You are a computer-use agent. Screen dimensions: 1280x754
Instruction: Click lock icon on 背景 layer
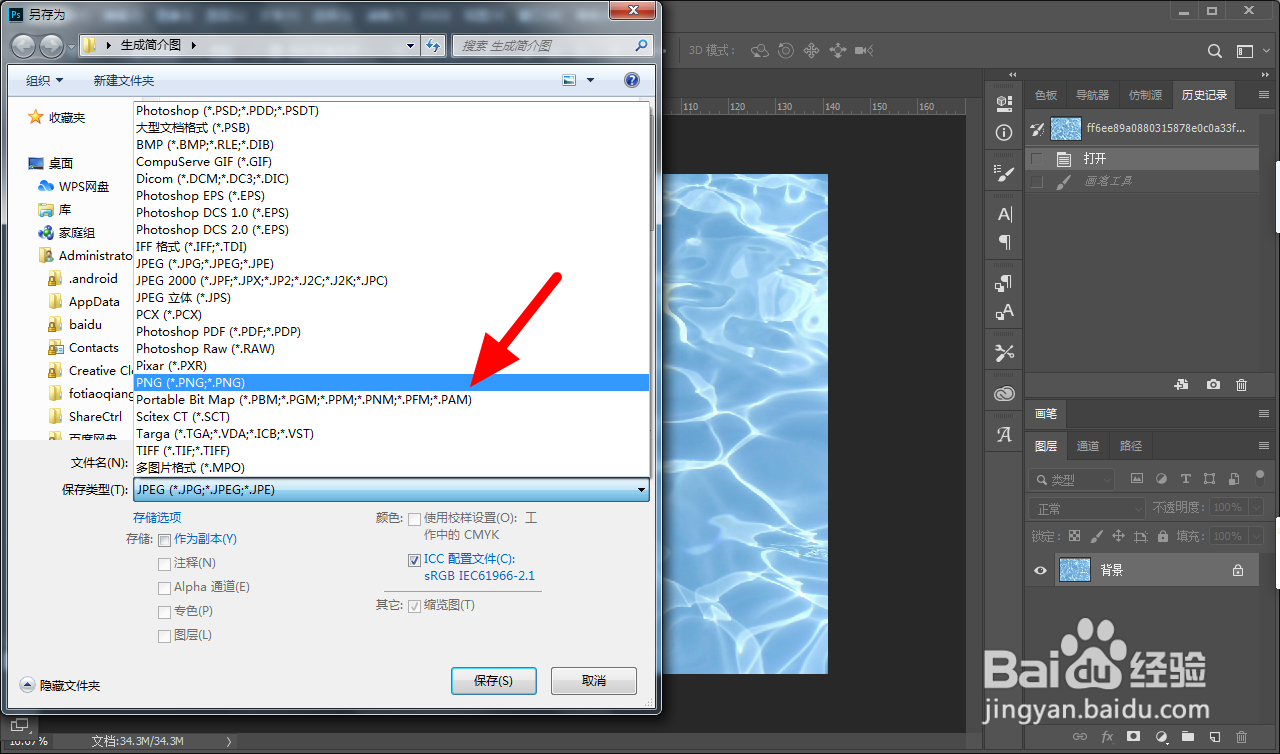pyautogui.click(x=1237, y=570)
